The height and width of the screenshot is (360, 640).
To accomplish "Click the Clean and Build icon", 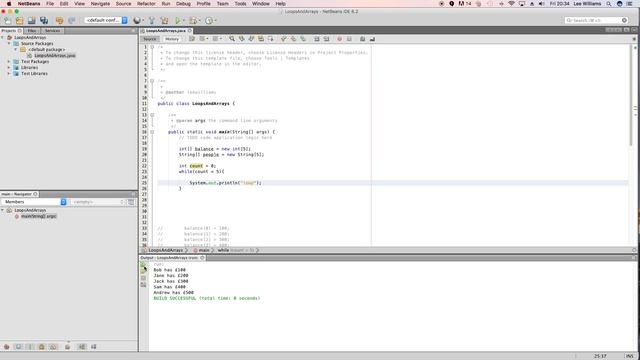I will pyautogui.click(x=164, y=20).
